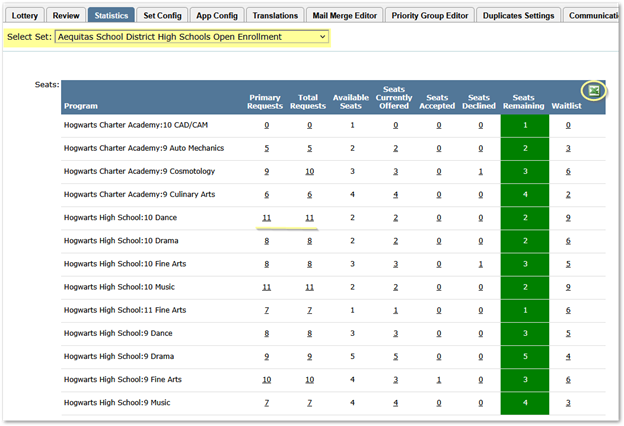The width and height of the screenshot is (624, 426).
Task: Click Primary Requests 5 for Auto Mechanics
Action: pyautogui.click(x=267, y=148)
